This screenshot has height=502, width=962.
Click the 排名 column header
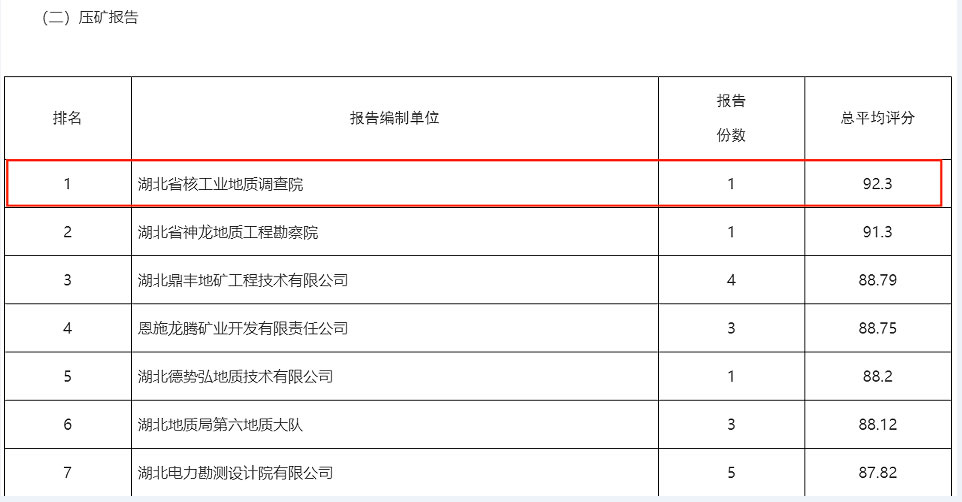click(67, 118)
